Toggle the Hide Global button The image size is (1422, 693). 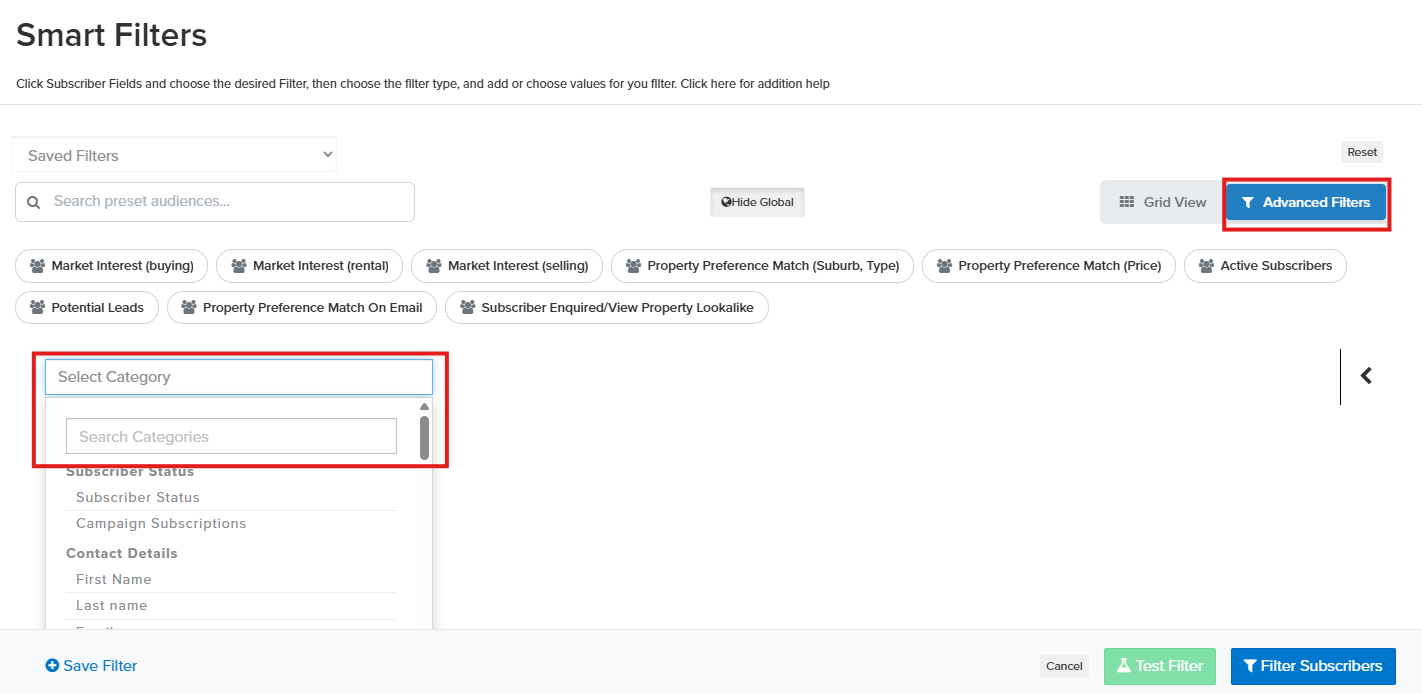(x=757, y=202)
